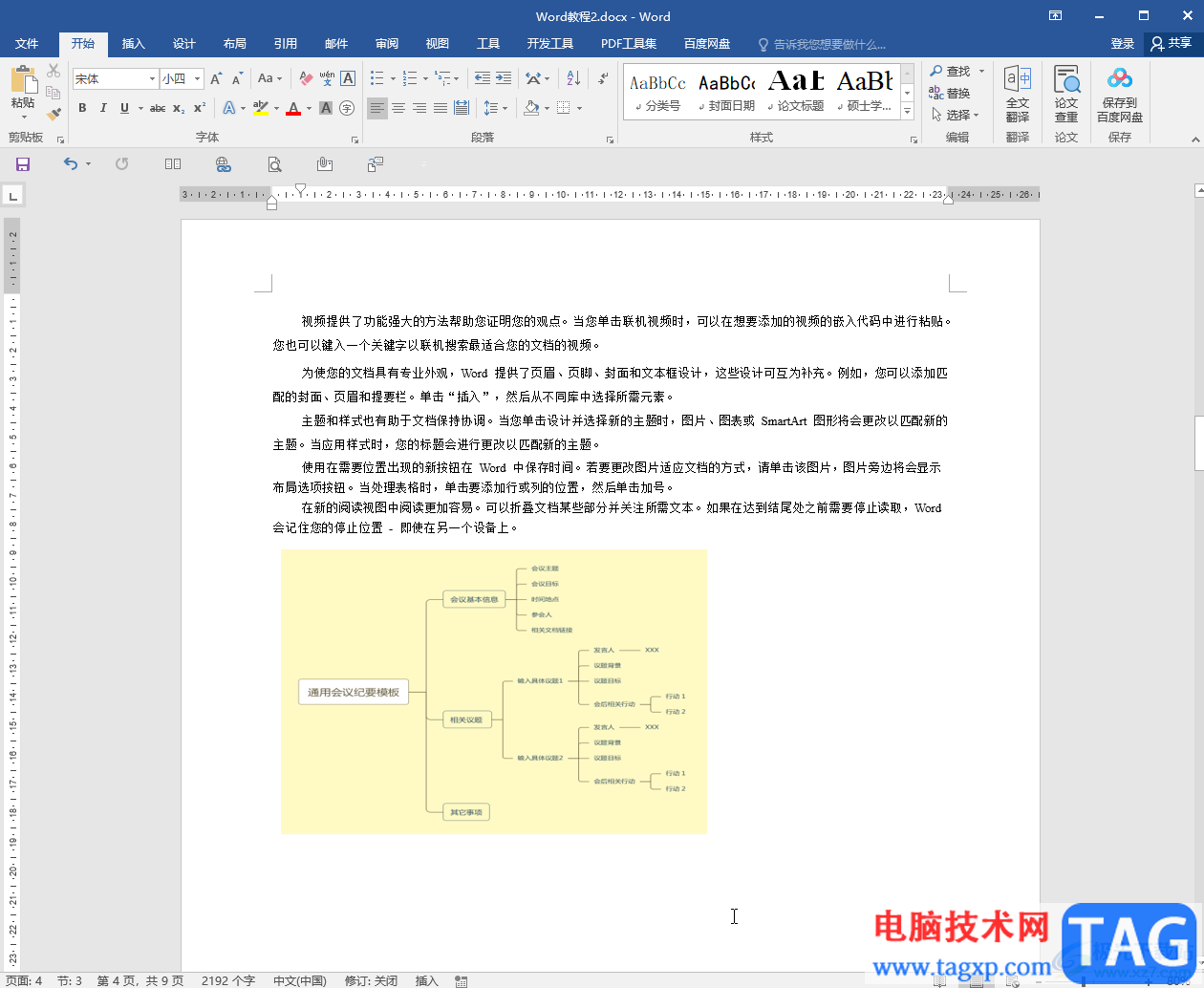Click the red font color swatch
This screenshot has height=988, width=1204.
pos(293,108)
